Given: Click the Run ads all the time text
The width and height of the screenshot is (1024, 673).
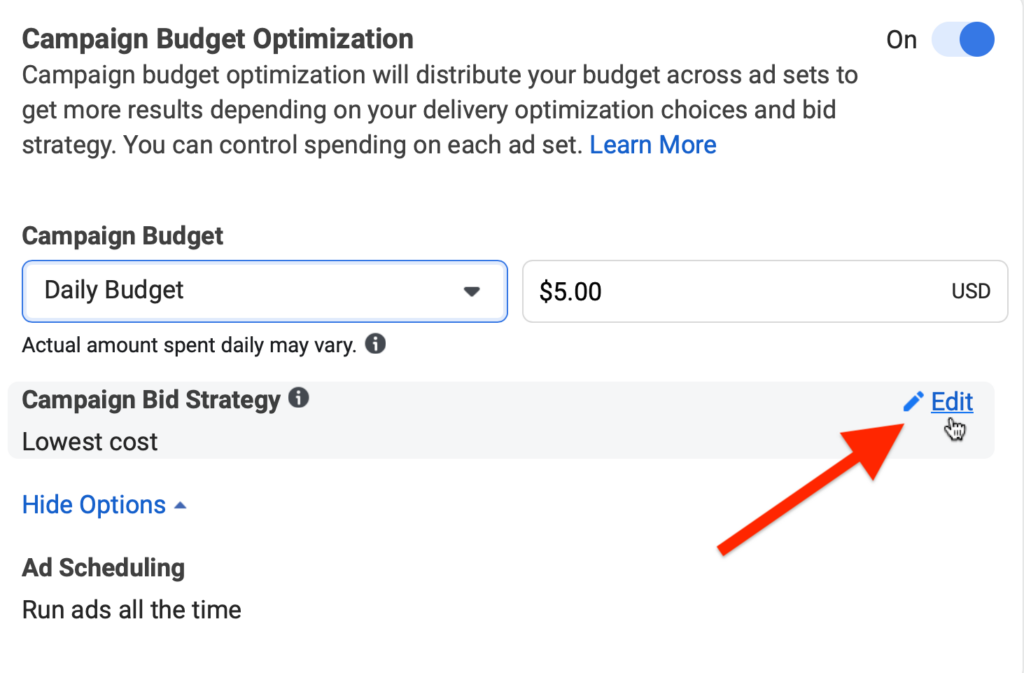Looking at the screenshot, I should point(131,609).
